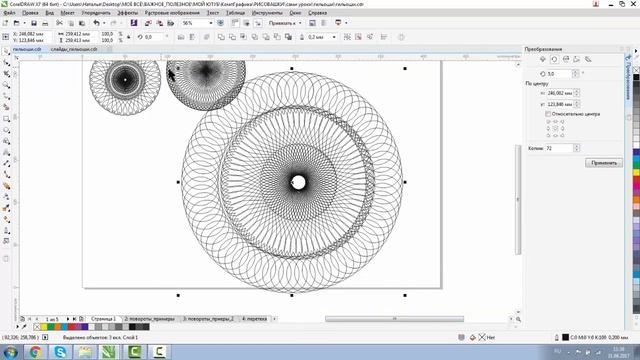
Task: Click the Копии copies stepper arrows
Action: pos(576,148)
